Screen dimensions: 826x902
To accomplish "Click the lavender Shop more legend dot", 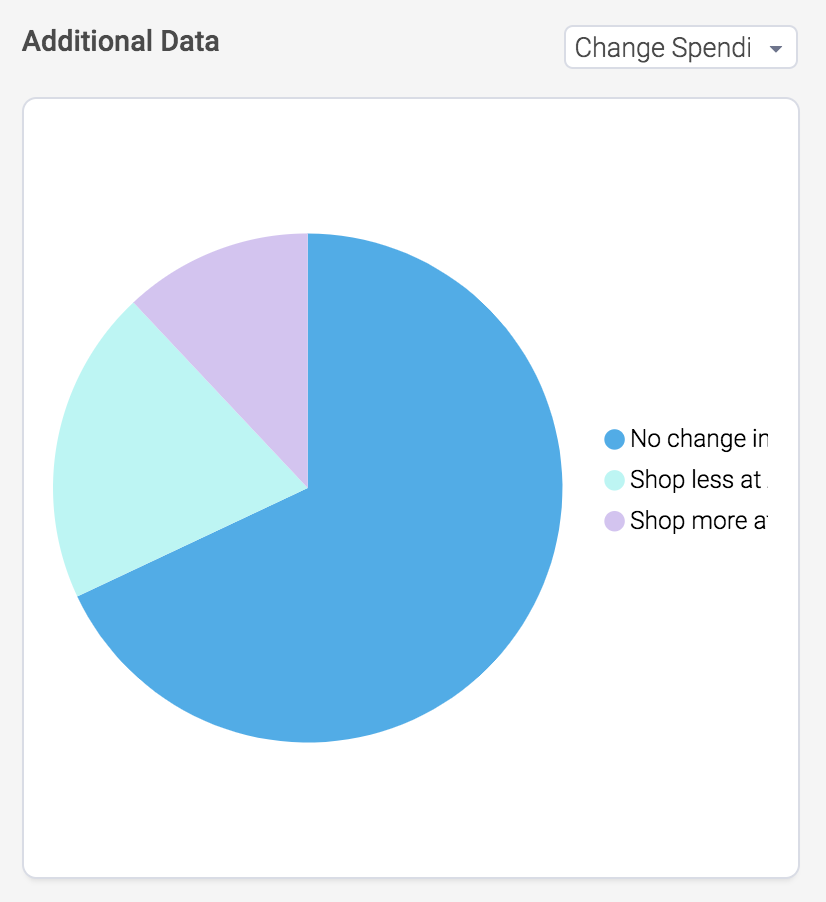I will coord(614,521).
